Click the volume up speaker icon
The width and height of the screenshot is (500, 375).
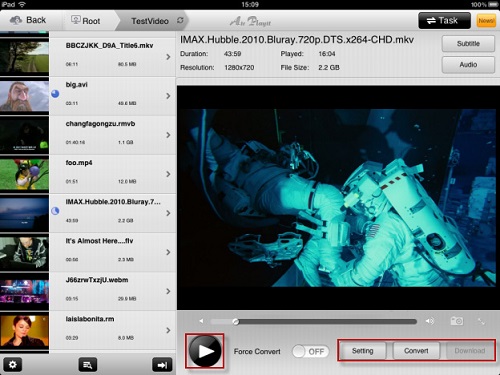tap(430, 321)
